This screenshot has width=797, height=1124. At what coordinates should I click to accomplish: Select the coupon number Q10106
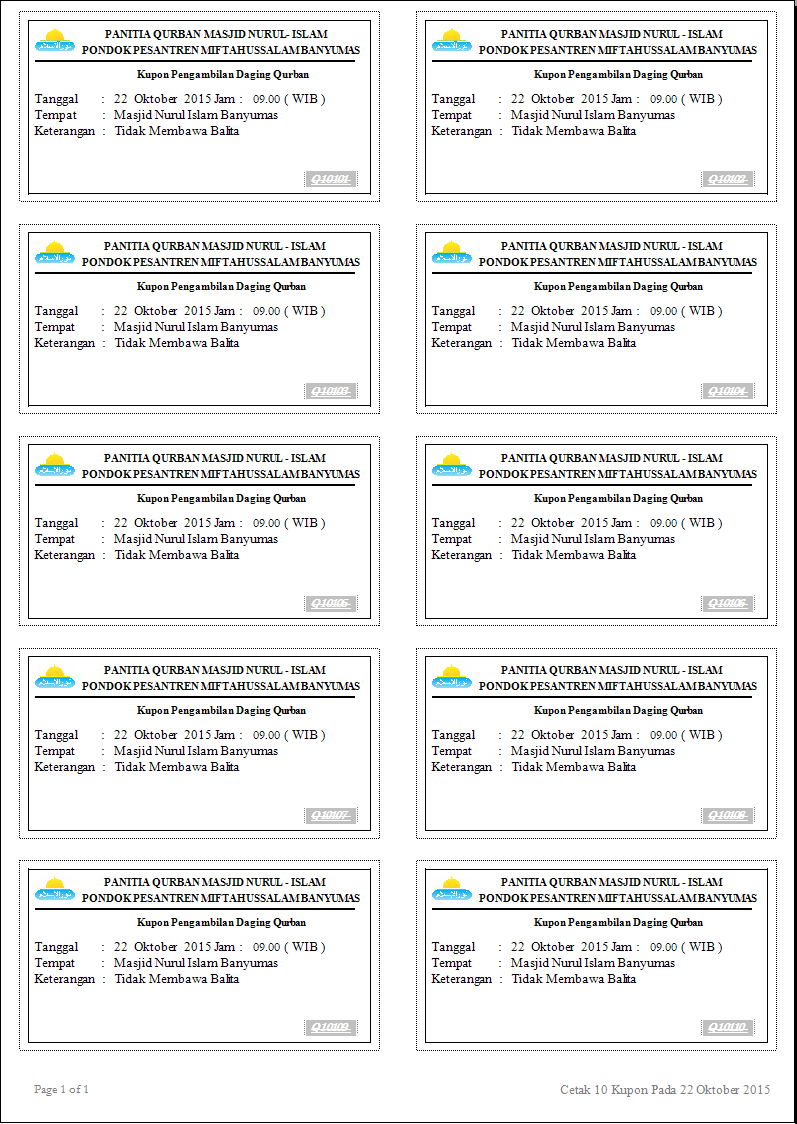click(x=727, y=604)
